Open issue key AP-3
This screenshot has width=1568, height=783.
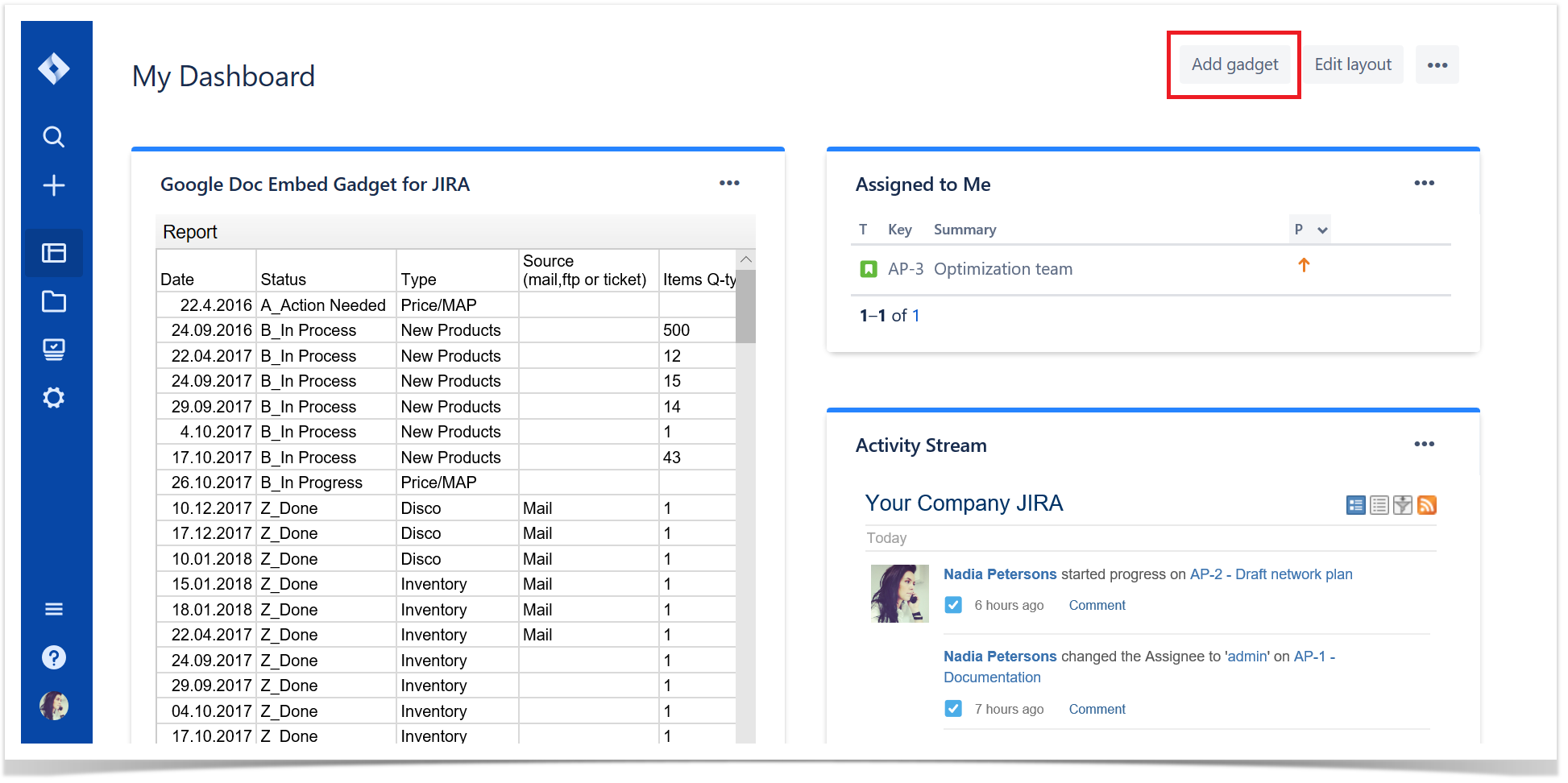(906, 269)
